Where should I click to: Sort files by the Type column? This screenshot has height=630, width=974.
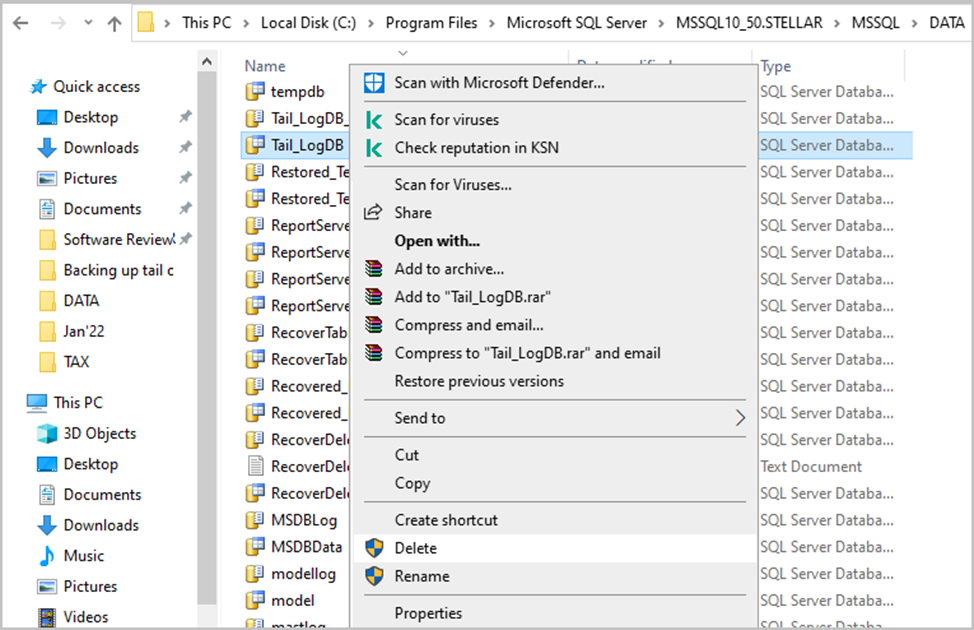tap(776, 66)
